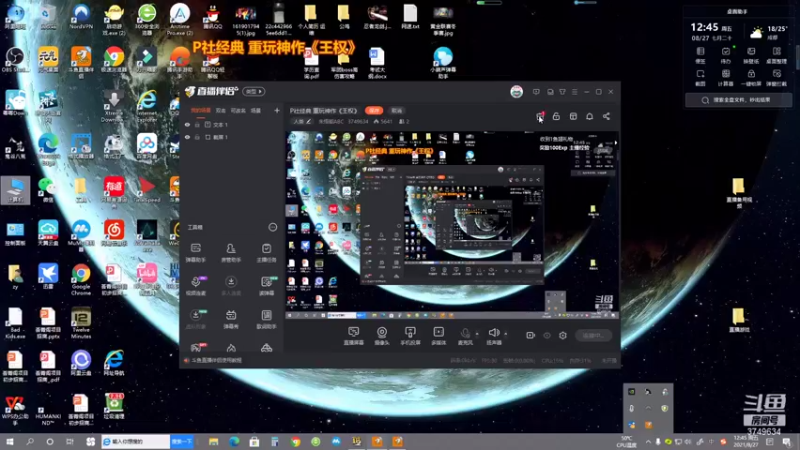This screenshot has width=800, height=450.
Task: Open Google Chrome desktop shortcut
Action: click(81, 280)
